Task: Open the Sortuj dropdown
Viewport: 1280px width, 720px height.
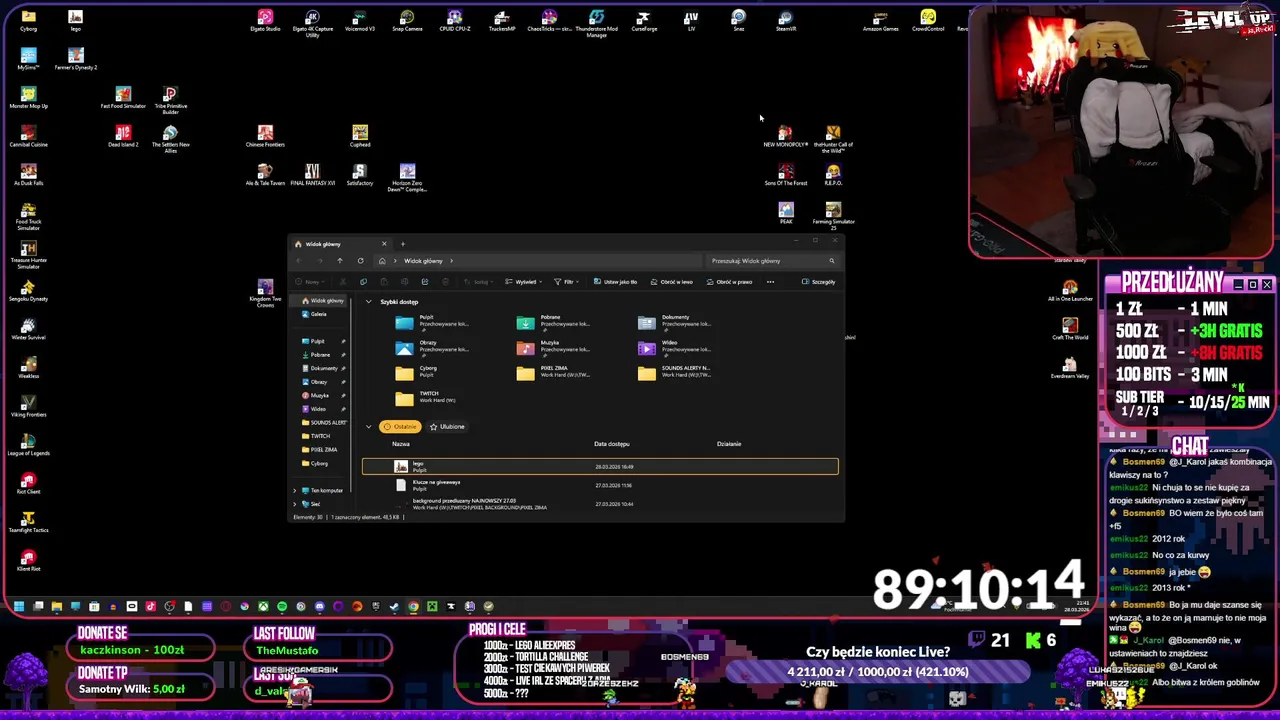Action: pyautogui.click(x=481, y=282)
